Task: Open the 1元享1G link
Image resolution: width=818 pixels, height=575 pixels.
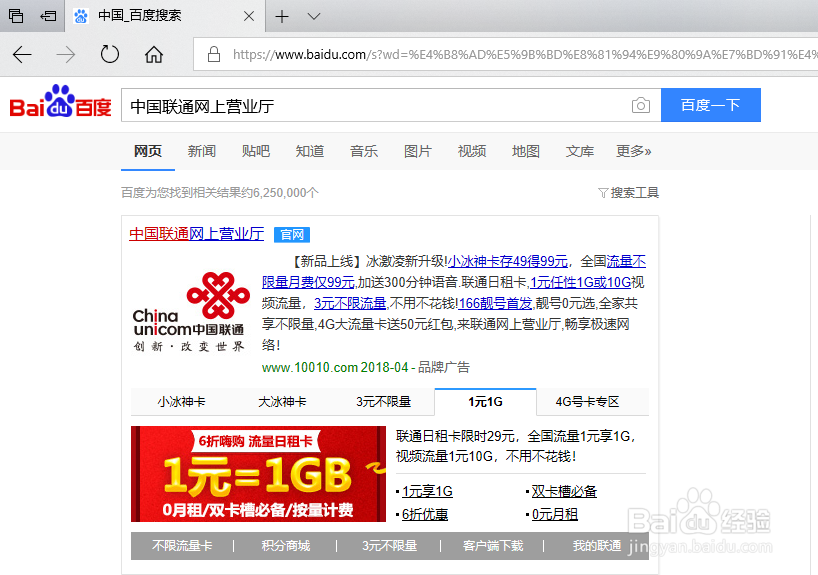Action: click(x=427, y=492)
